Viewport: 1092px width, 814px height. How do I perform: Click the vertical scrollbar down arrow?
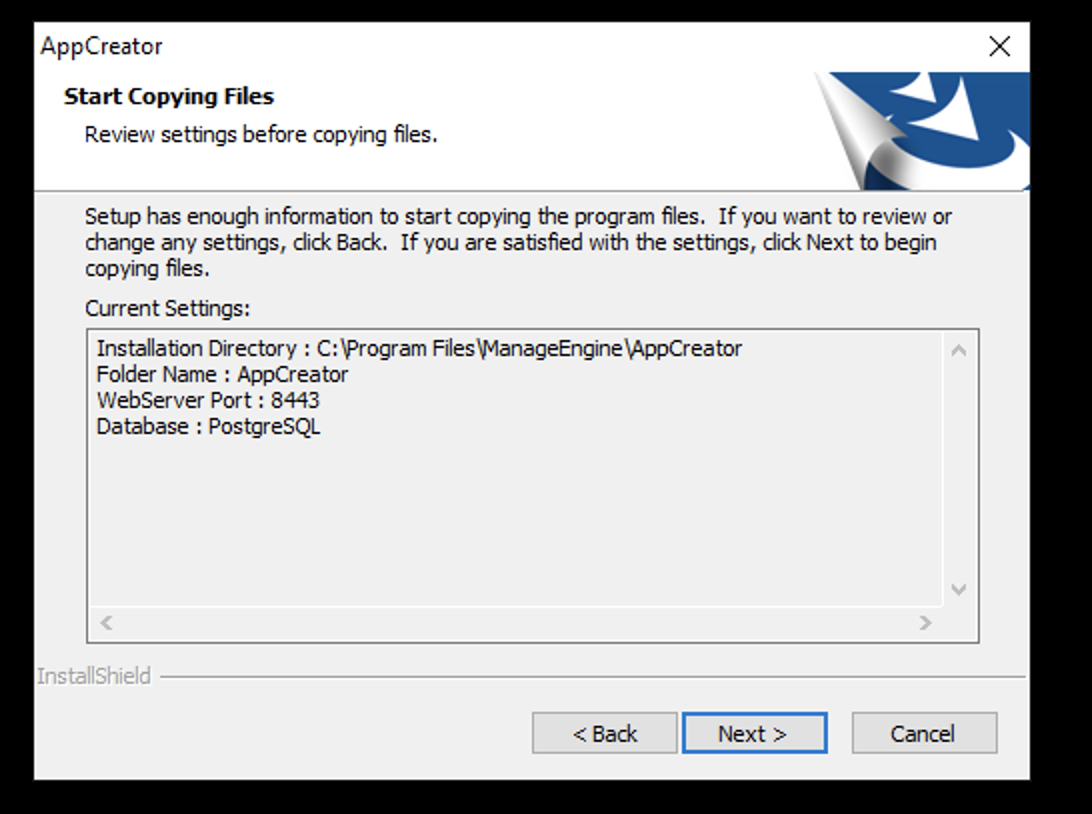958,589
